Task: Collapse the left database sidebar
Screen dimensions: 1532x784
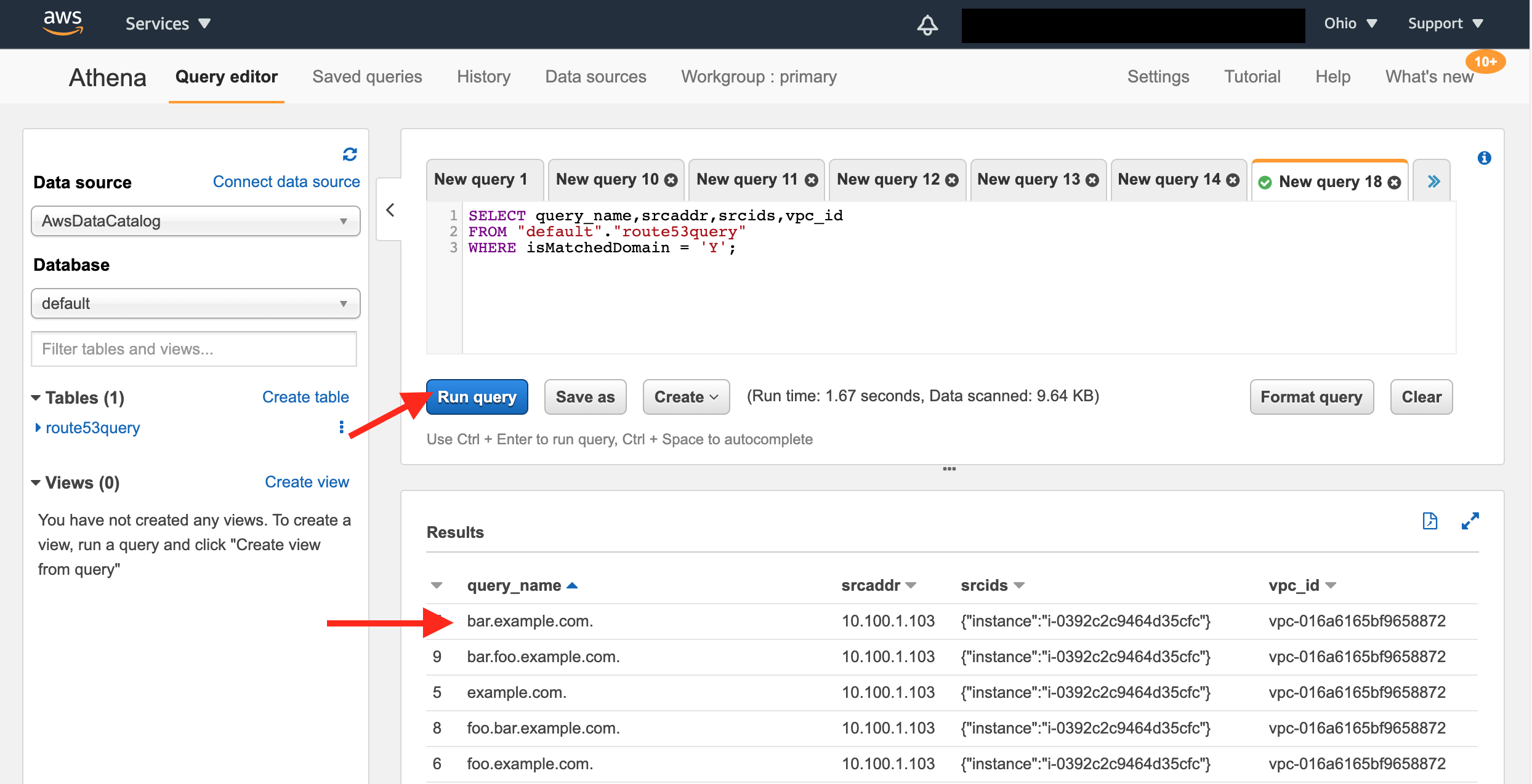Action: click(390, 210)
